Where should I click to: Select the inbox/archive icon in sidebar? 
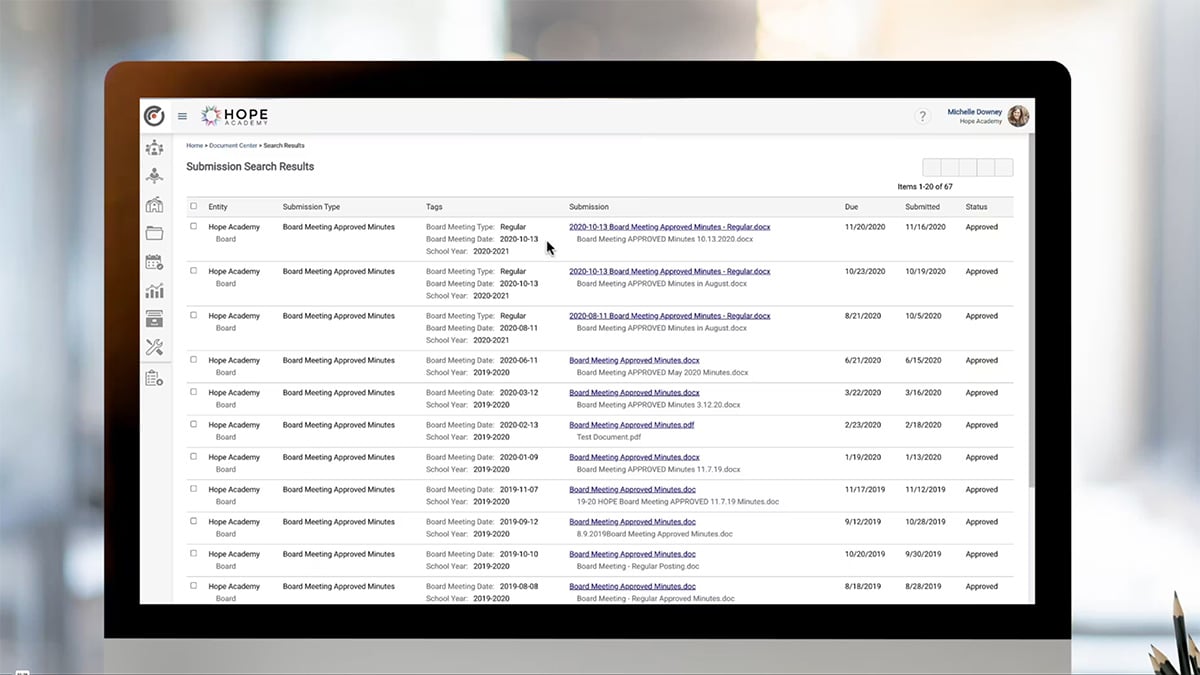pyautogui.click(x=155, y=319)
